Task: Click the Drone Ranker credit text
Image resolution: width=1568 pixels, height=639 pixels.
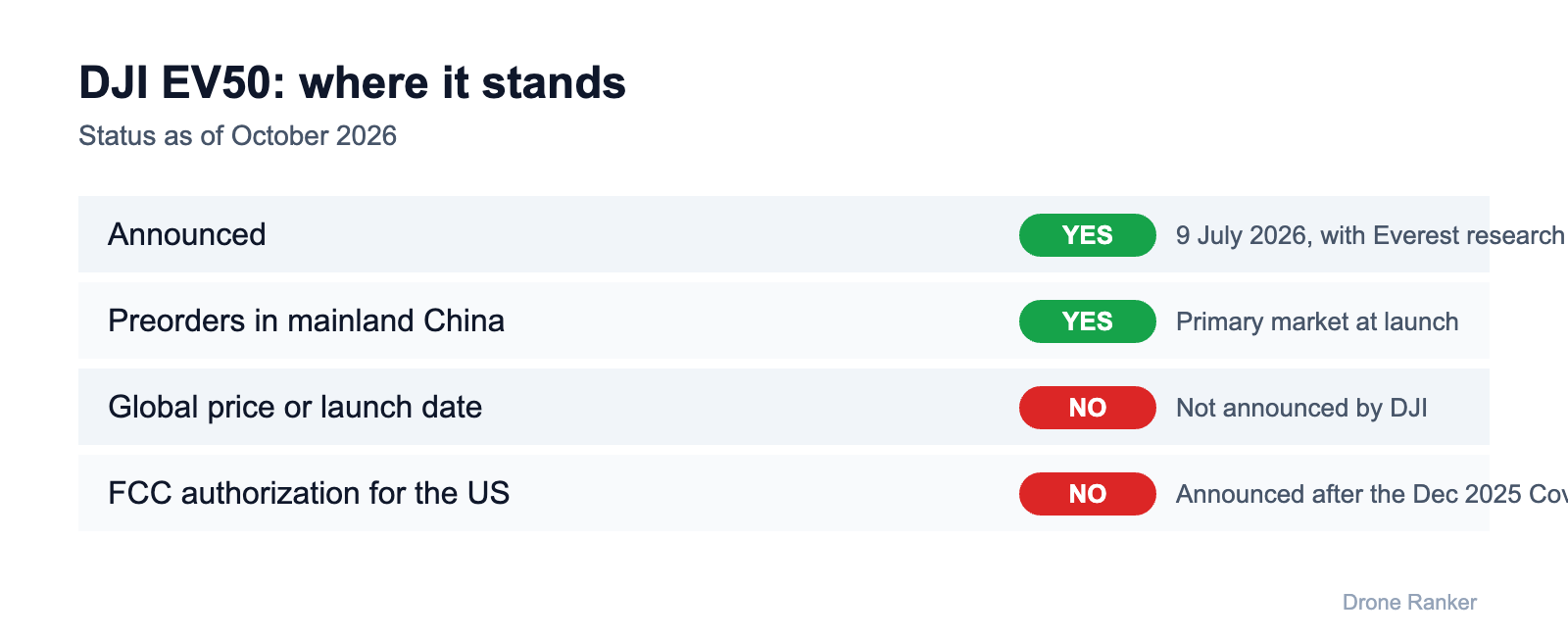Action: pyautogui.click(x=1409, y=603)
